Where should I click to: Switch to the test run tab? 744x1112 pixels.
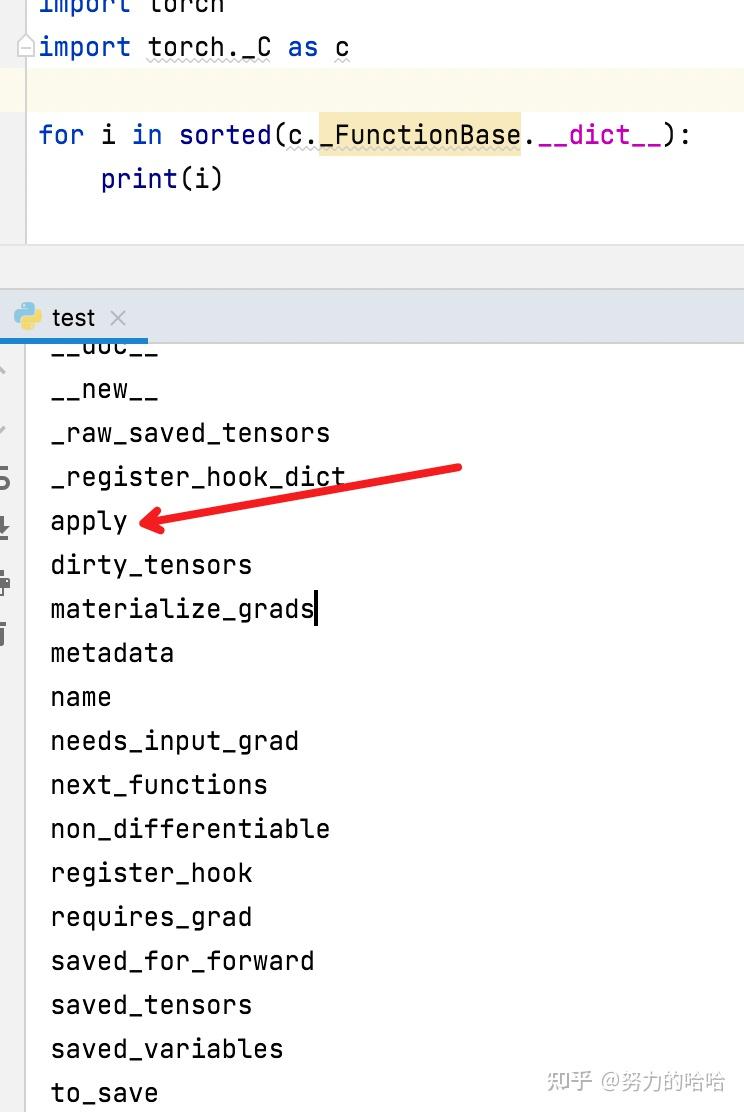(72, 317)
